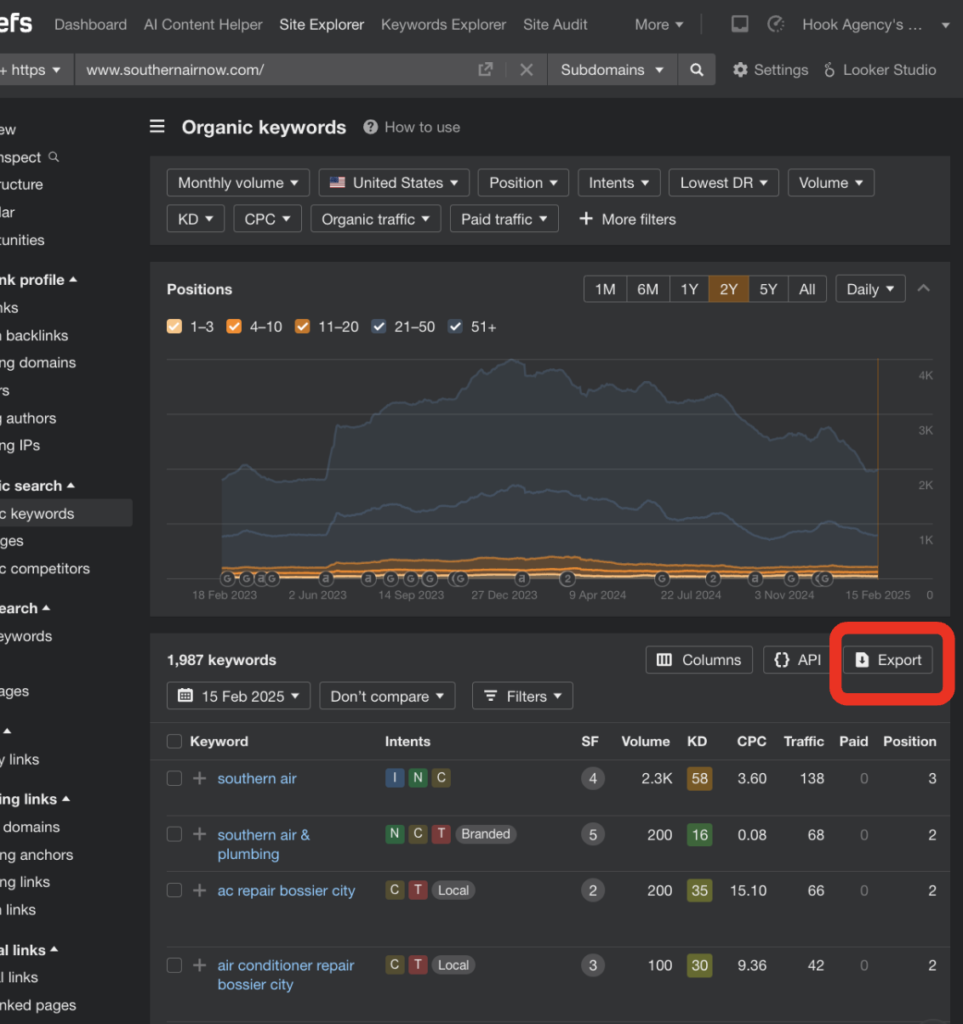Viewport: 963px width, 1024px height.
Task: Toggle the 11–20 positions checkbox
Action: pos(302,327)
